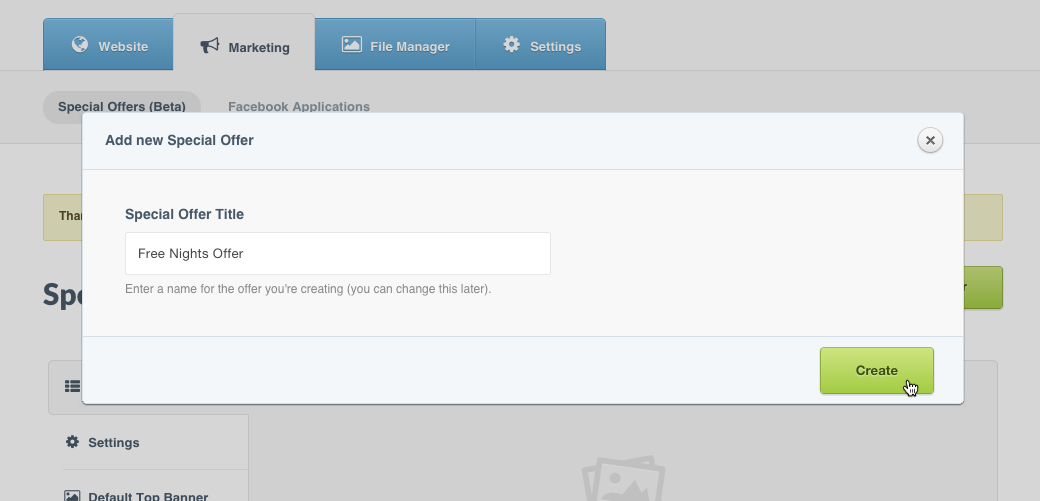Open the Facebook Applications sub-tab
Image resolution: width=1040 pixels, height=501 pixels.
[x=298, y=107]
